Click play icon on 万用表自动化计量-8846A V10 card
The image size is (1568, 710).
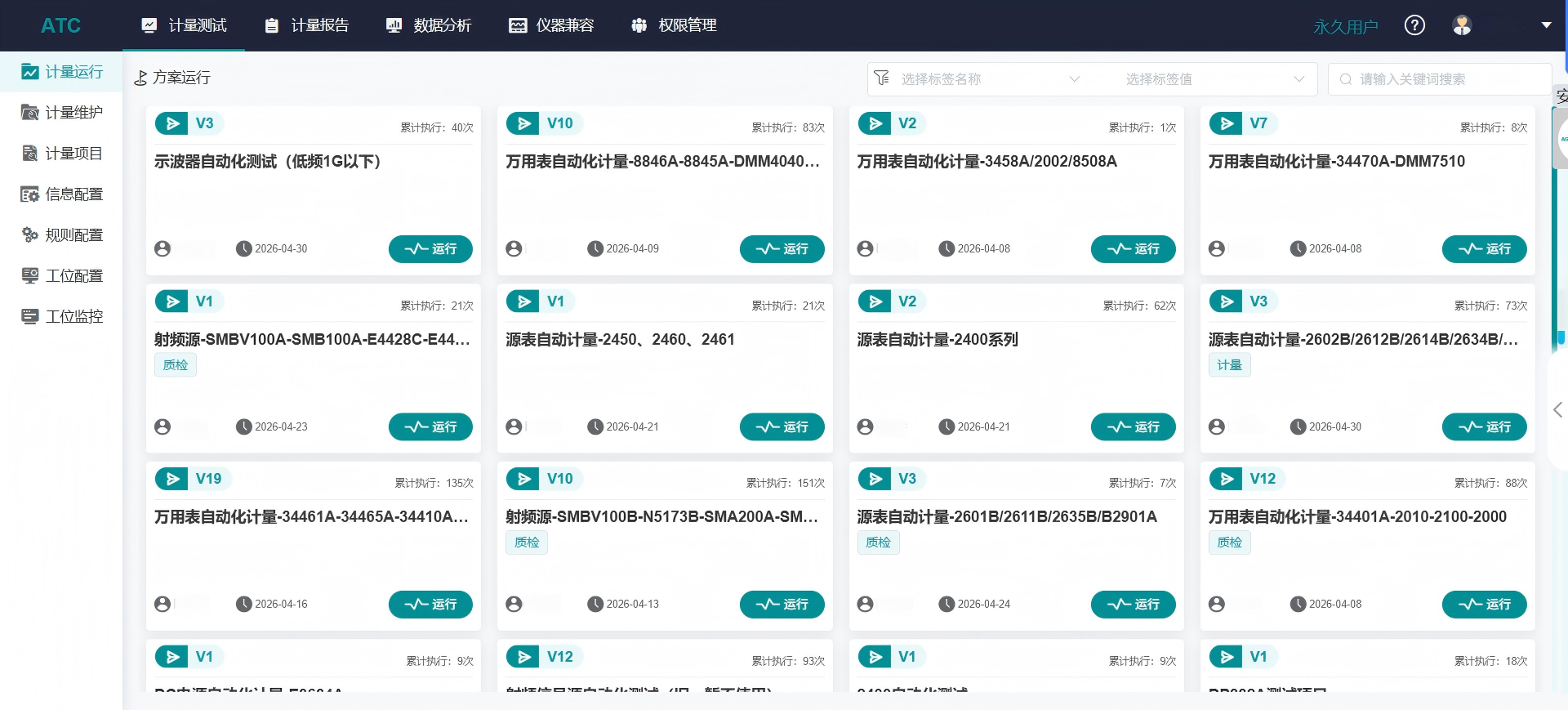click(x=523, y=123)
